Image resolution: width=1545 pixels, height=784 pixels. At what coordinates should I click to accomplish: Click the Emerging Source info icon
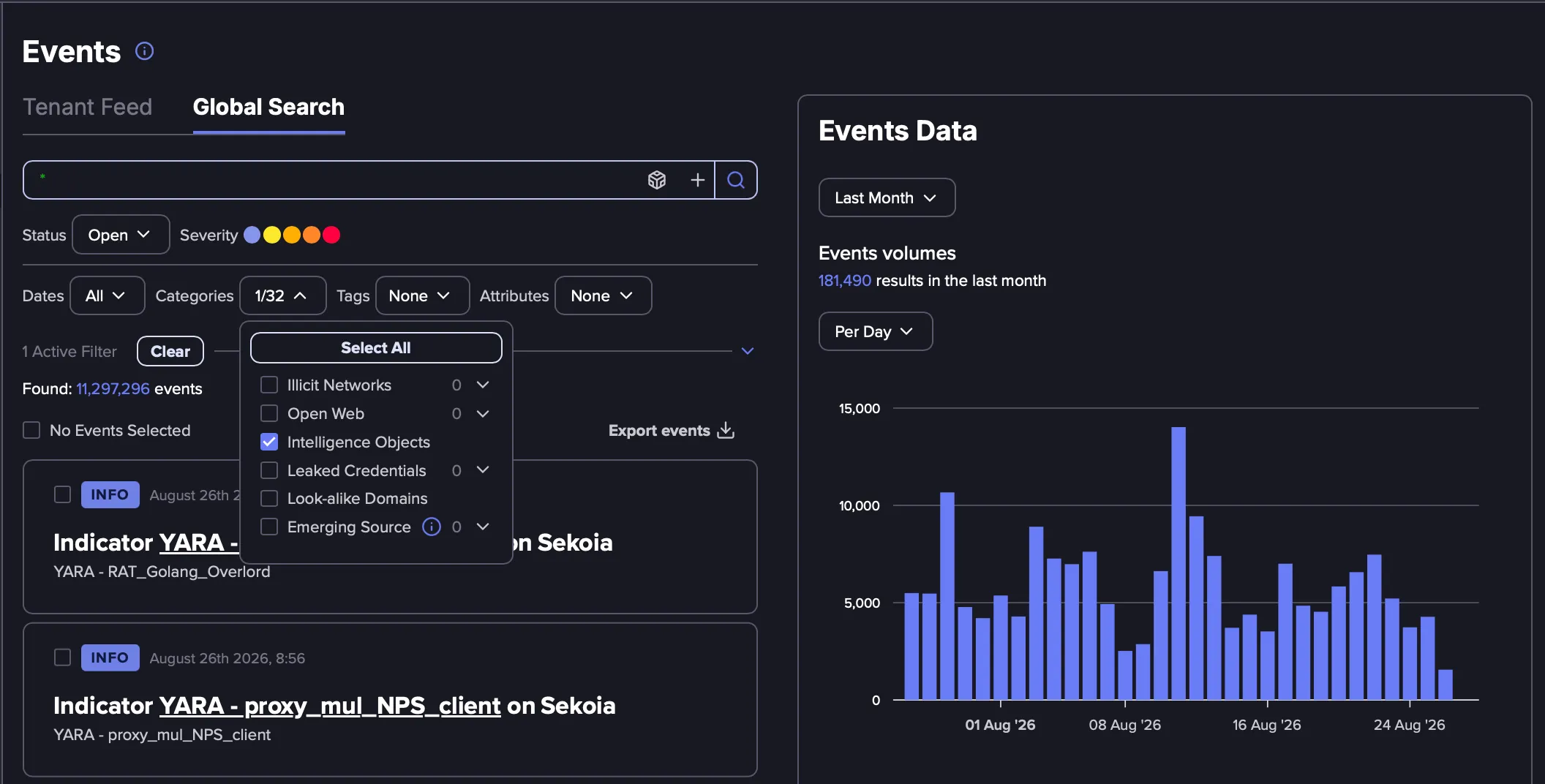tap(432, 527)
